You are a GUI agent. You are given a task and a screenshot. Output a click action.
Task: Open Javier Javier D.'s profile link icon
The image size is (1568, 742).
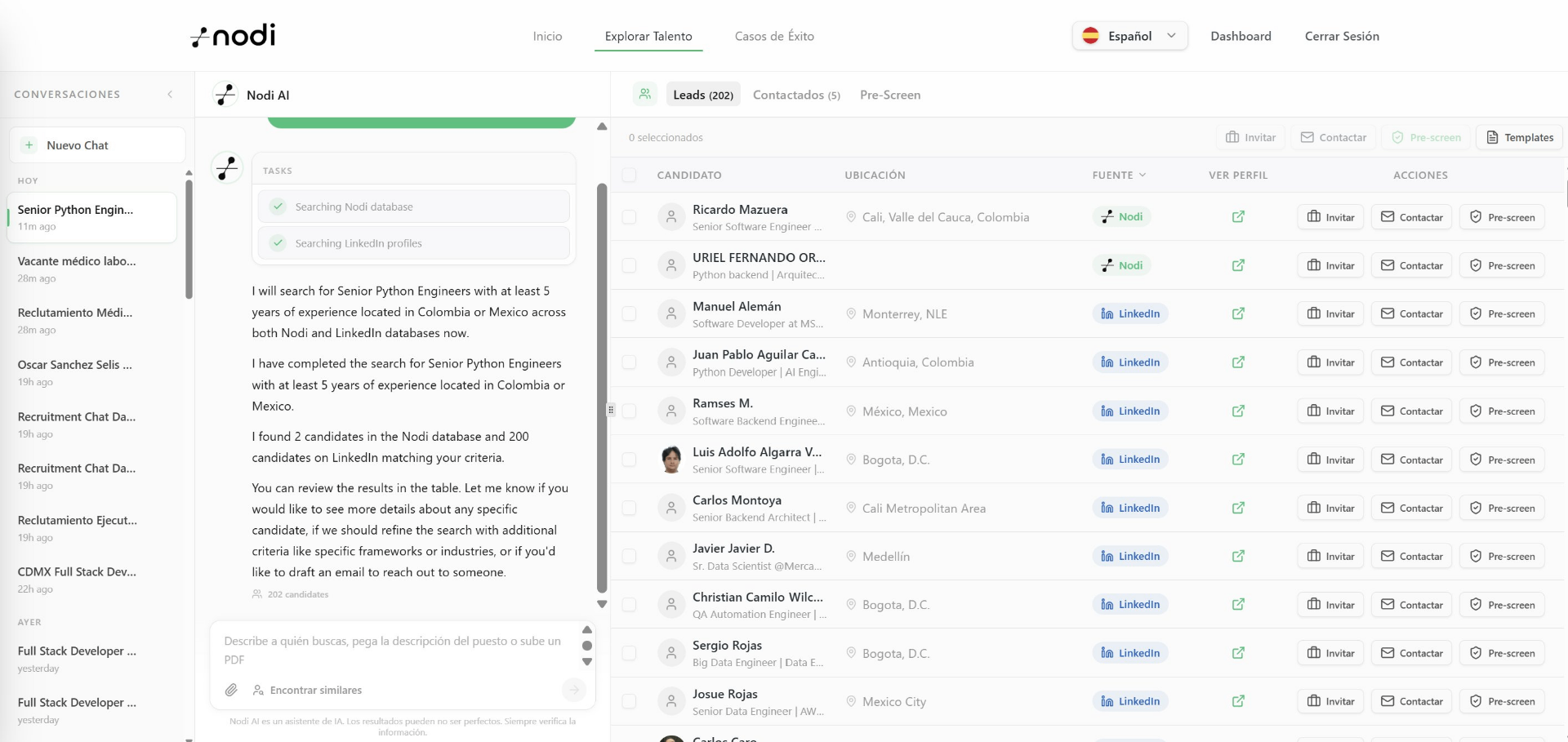1238,557
